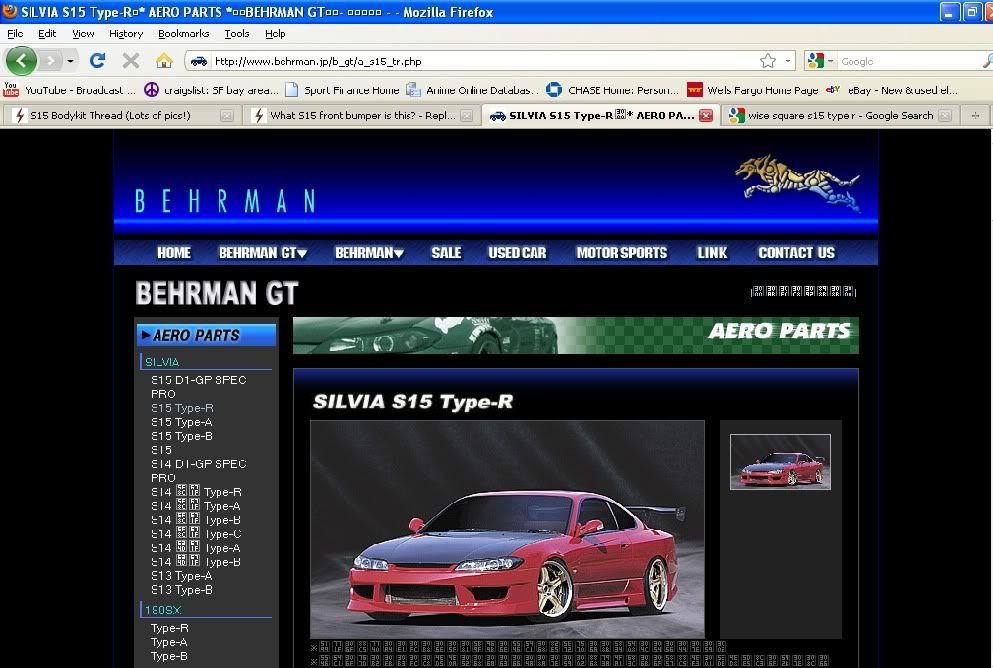This screenshot has height=668, width=993.
Task: Select S15 Type-B in sidebar
Action: pyautogui.click(x=182, y=436)
